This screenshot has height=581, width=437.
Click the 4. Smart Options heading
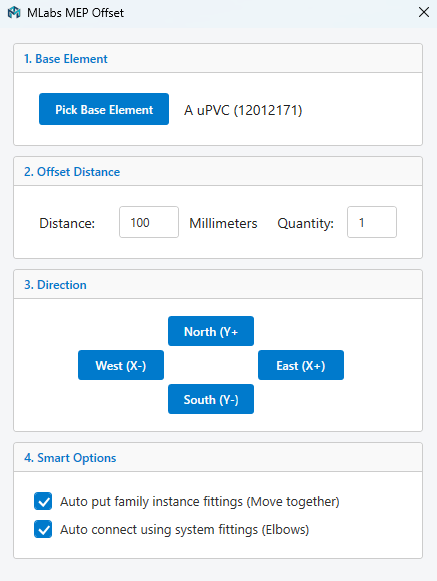point(70,458)
